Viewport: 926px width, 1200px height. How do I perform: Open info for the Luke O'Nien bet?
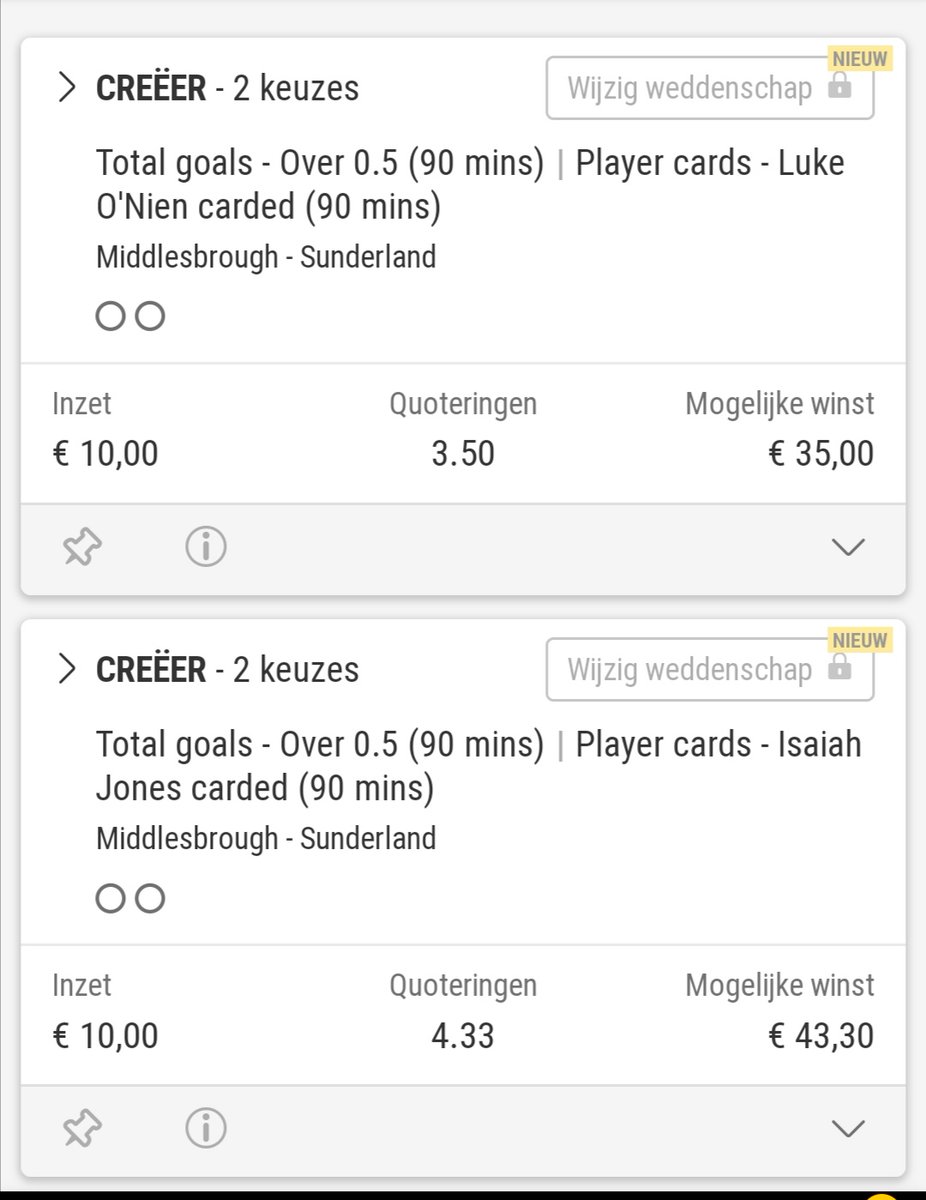click(x=207, y=547)
